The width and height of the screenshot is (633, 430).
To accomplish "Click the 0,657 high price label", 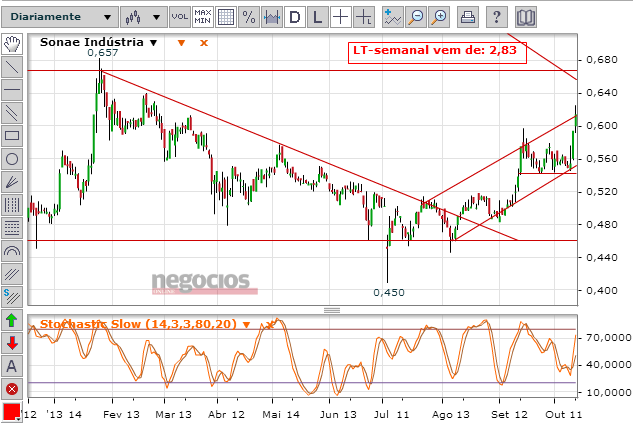I will [103, 52].
